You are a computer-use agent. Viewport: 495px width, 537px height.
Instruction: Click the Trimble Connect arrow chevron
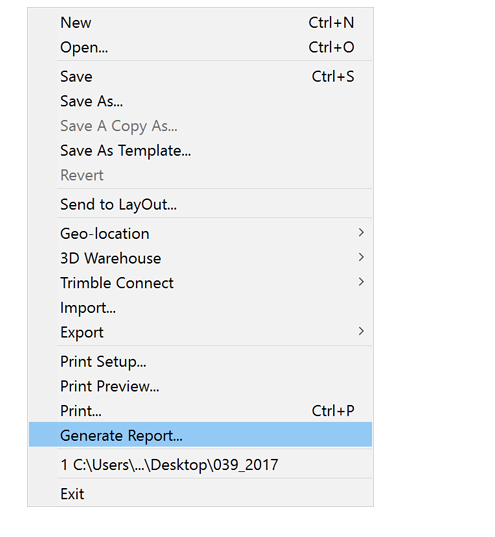pos(361,282)
